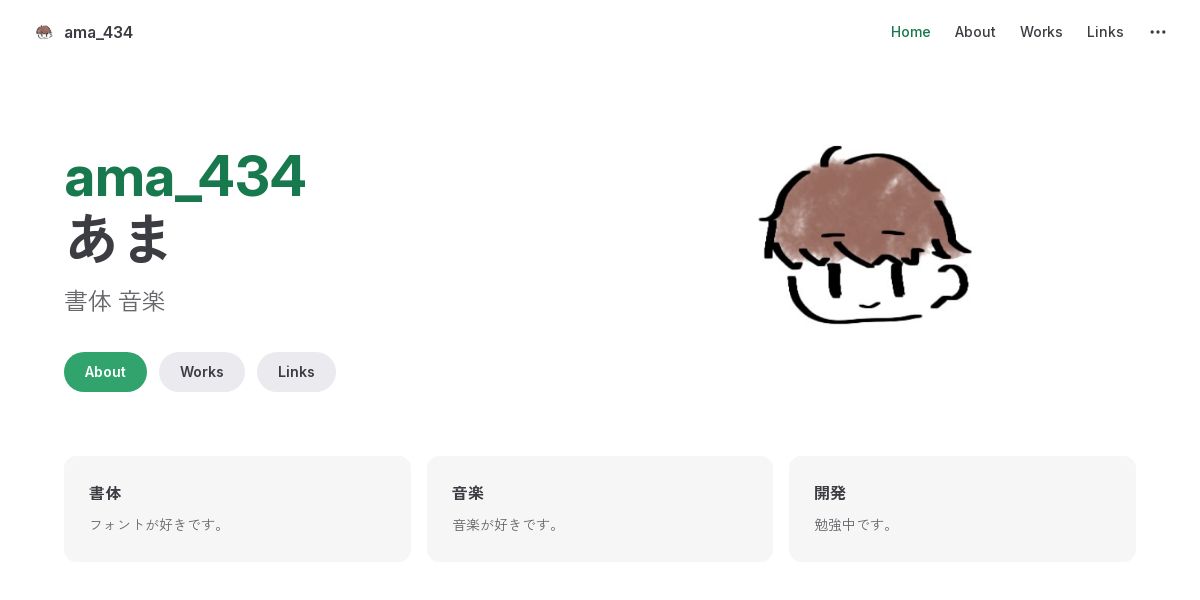1200x600 pixels.
Task: Click the ama_434 site title in navbar
Action: [98, 32]
